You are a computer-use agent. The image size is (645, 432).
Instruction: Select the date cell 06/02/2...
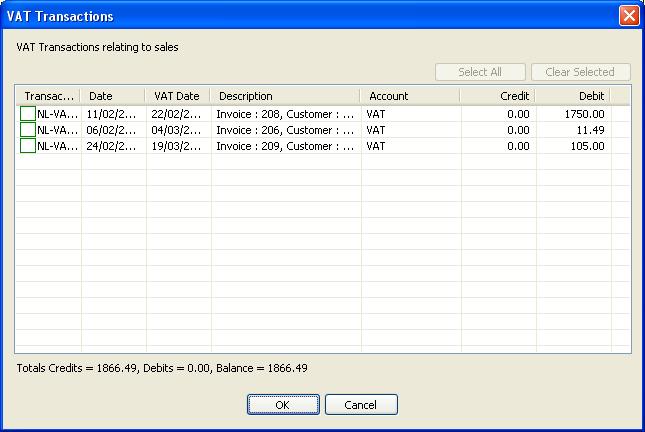coord(114,130)
